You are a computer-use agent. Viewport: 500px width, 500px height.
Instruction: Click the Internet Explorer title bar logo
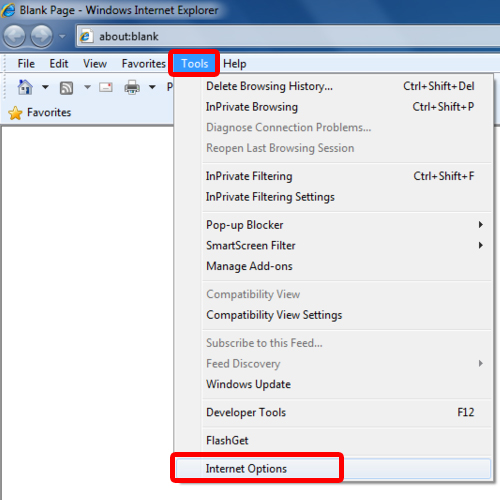8,10
